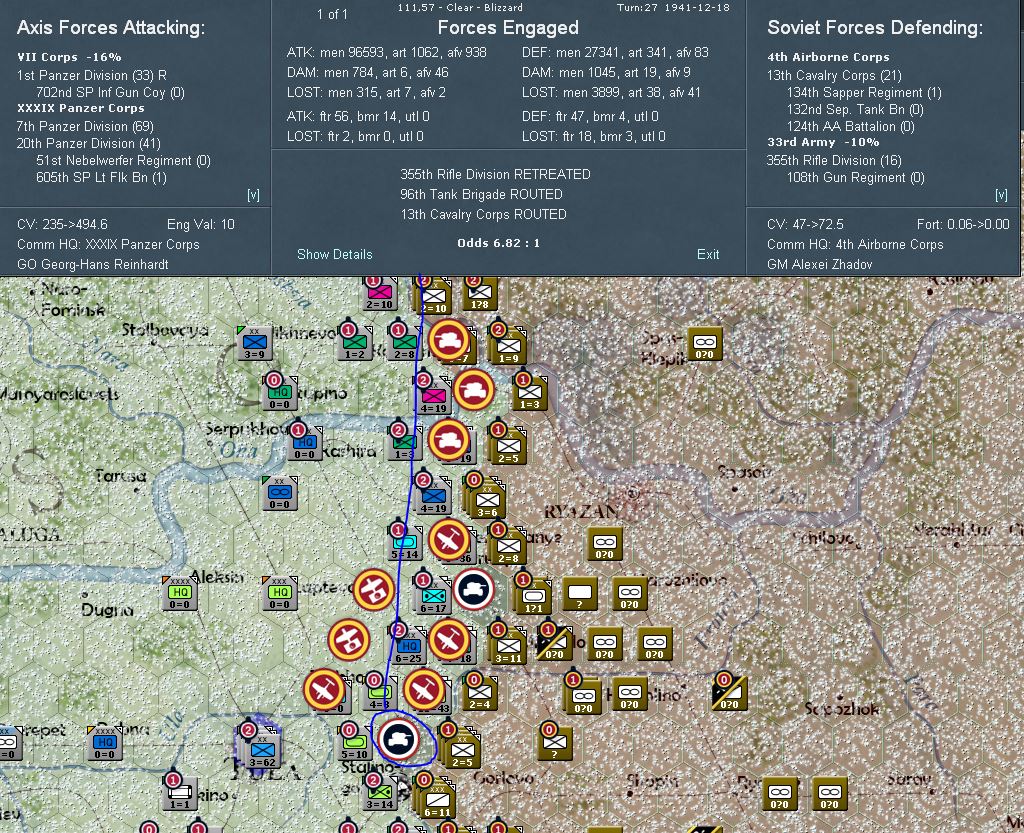This screenshot has height=833, width=1024.
Task: Click 7th Panzer Division (69) entry
Action: pos(85,126)
